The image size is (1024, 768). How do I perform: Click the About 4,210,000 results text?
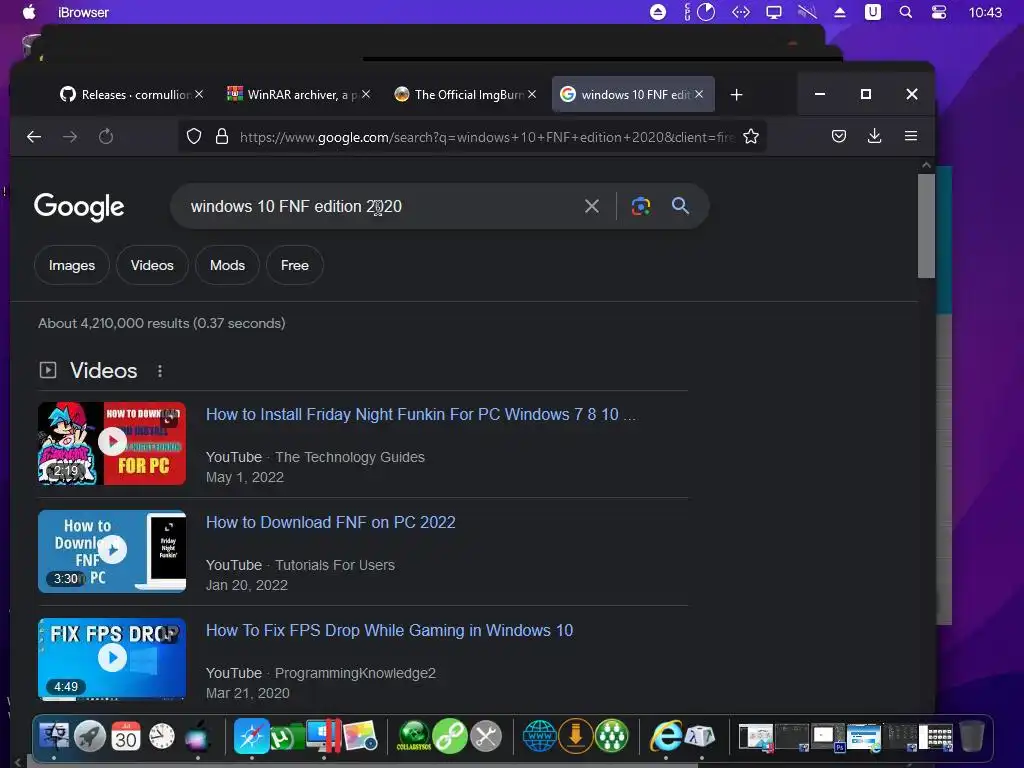click(x=161, y=323)
